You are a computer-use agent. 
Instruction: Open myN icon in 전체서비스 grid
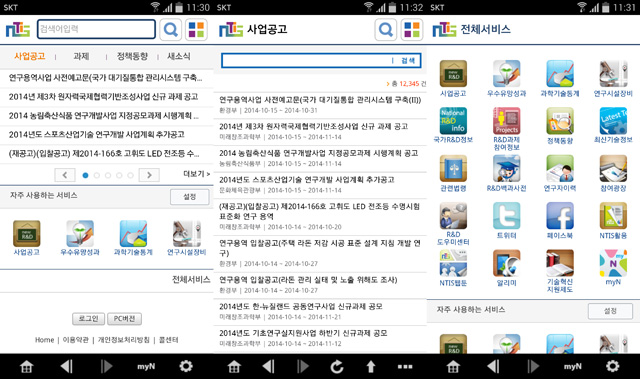(613, 263)
